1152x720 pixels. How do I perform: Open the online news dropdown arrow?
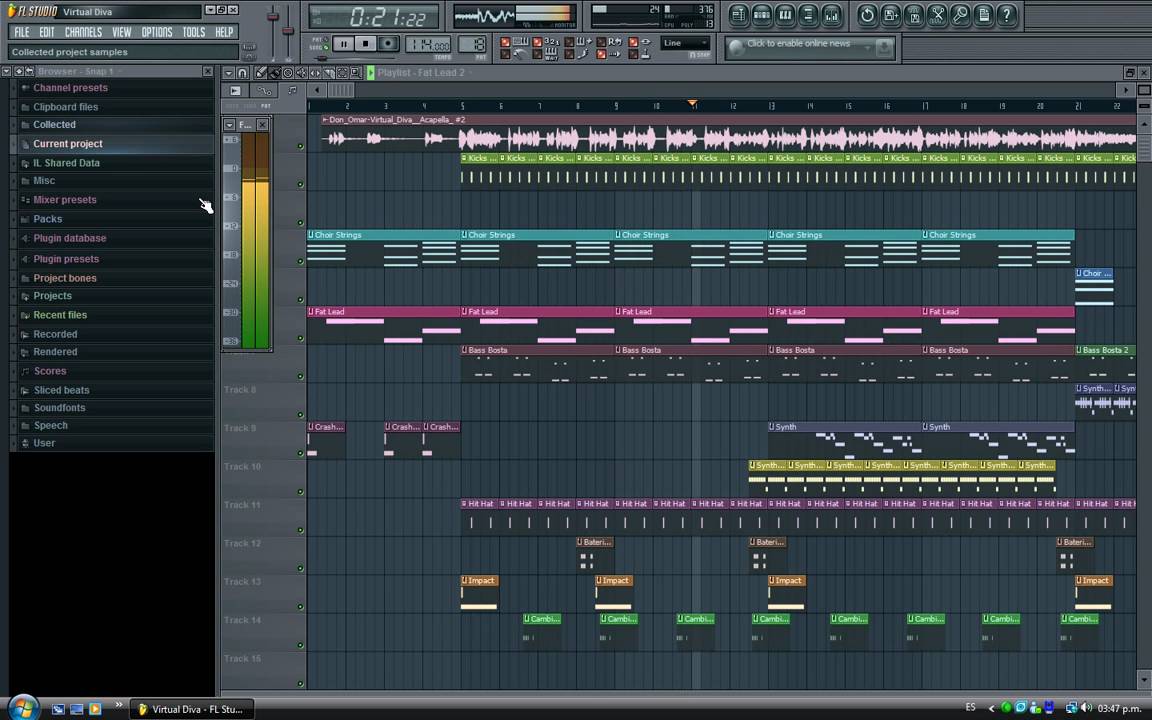tap(868, 48)
